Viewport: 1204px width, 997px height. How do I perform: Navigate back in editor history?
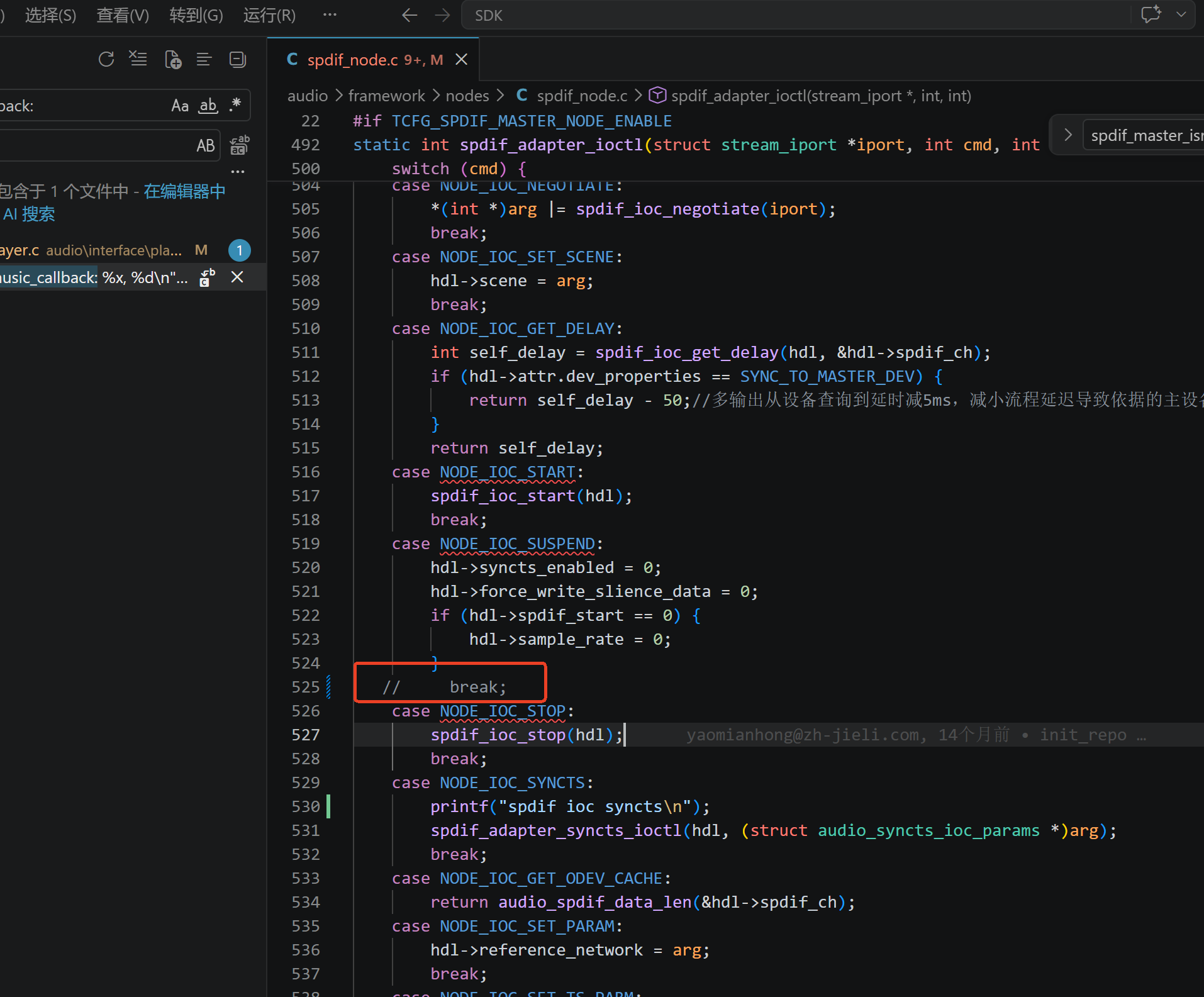coord(410,15)
